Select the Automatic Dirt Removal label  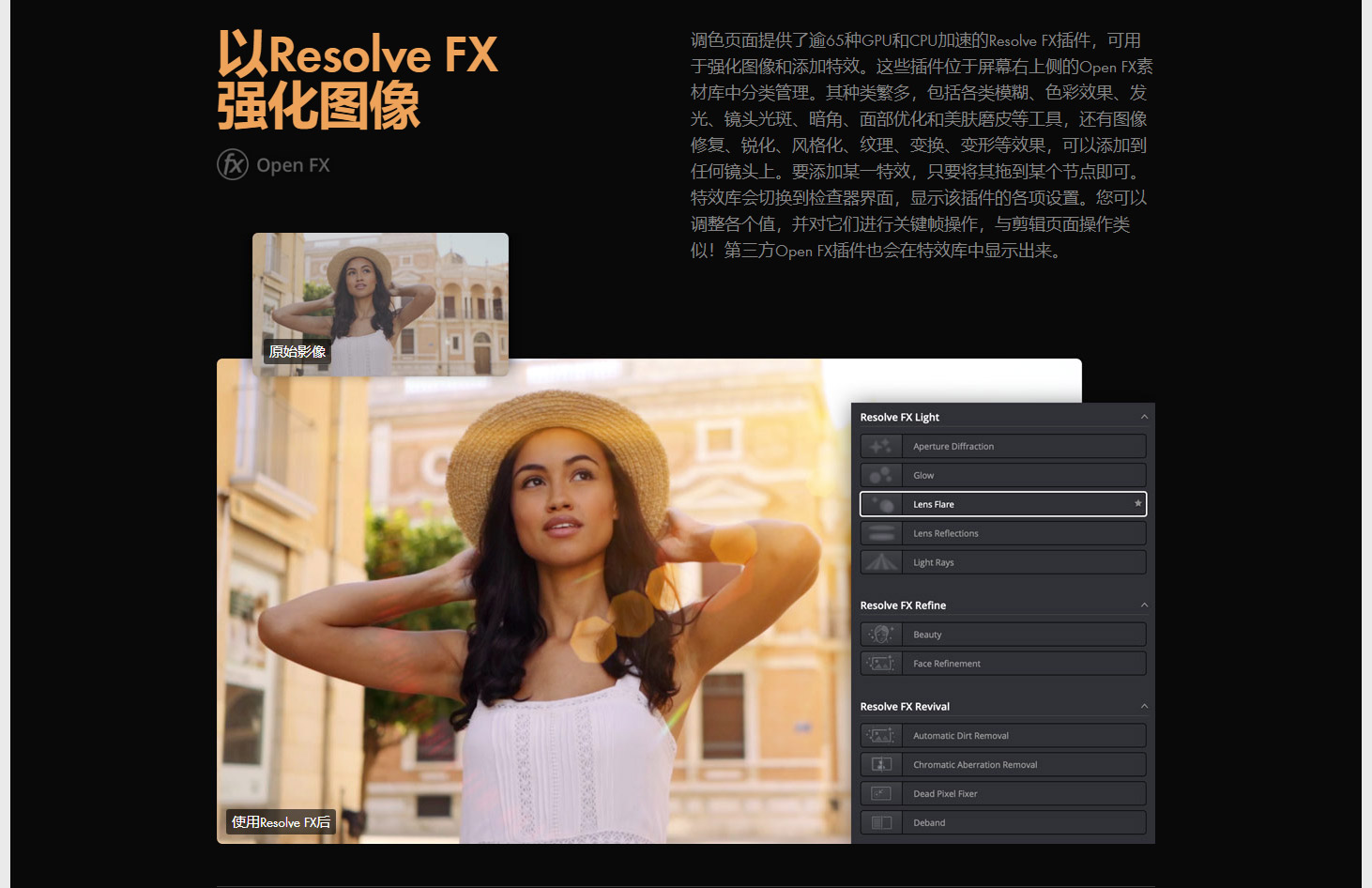(x=961, y=736)
